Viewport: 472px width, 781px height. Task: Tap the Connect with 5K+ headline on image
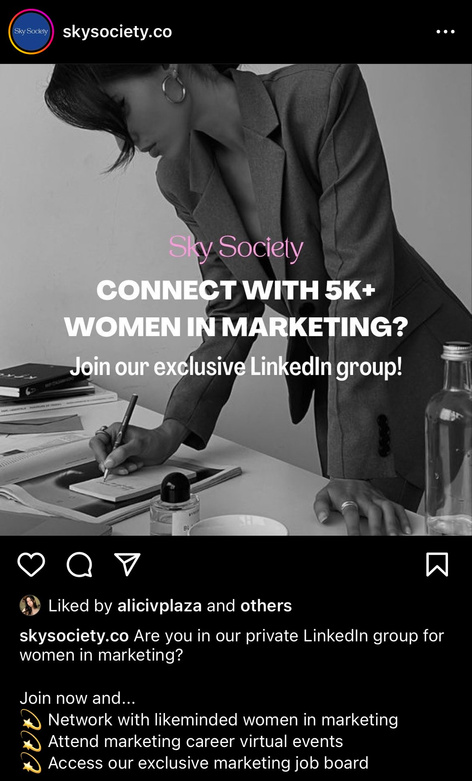click(236, 308)
